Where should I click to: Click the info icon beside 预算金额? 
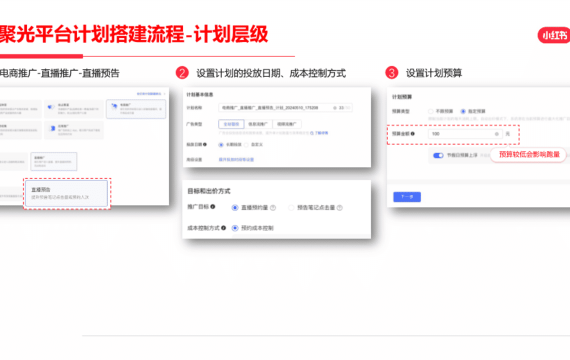(412, 134)
